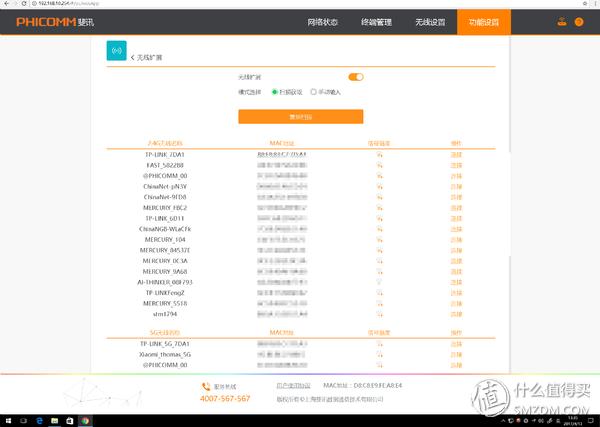This screenshot has height=427, width=600.
Task: Connect to ChinaNGB-WLaCFk network
Action: pyautogui.click(x=456, y=229)
